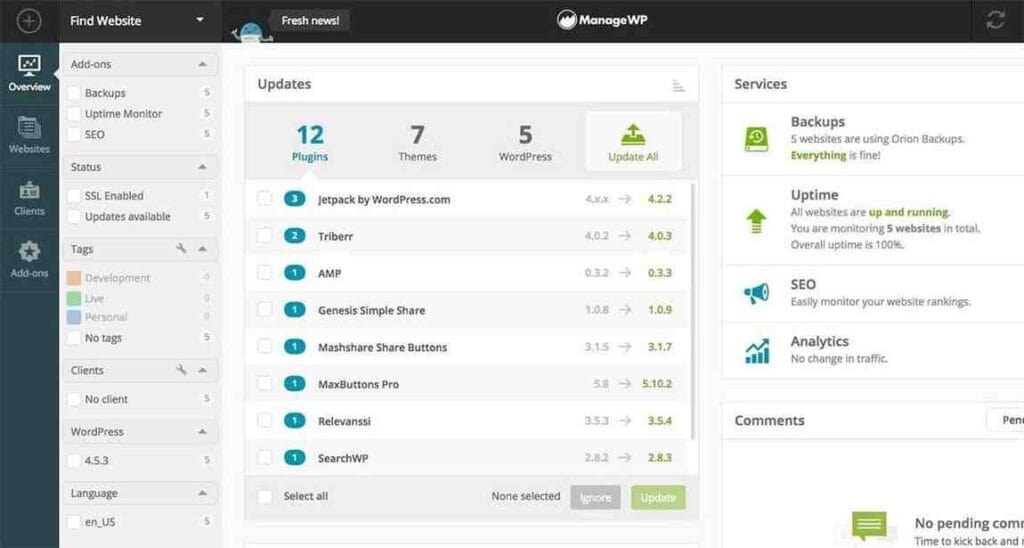
Task: Check the SEO add-on filter
Action: (x=74, y=134)
